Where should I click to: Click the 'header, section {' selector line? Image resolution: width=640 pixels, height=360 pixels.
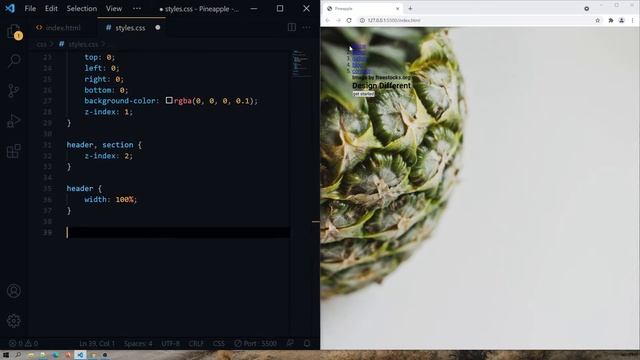[104, 144]
